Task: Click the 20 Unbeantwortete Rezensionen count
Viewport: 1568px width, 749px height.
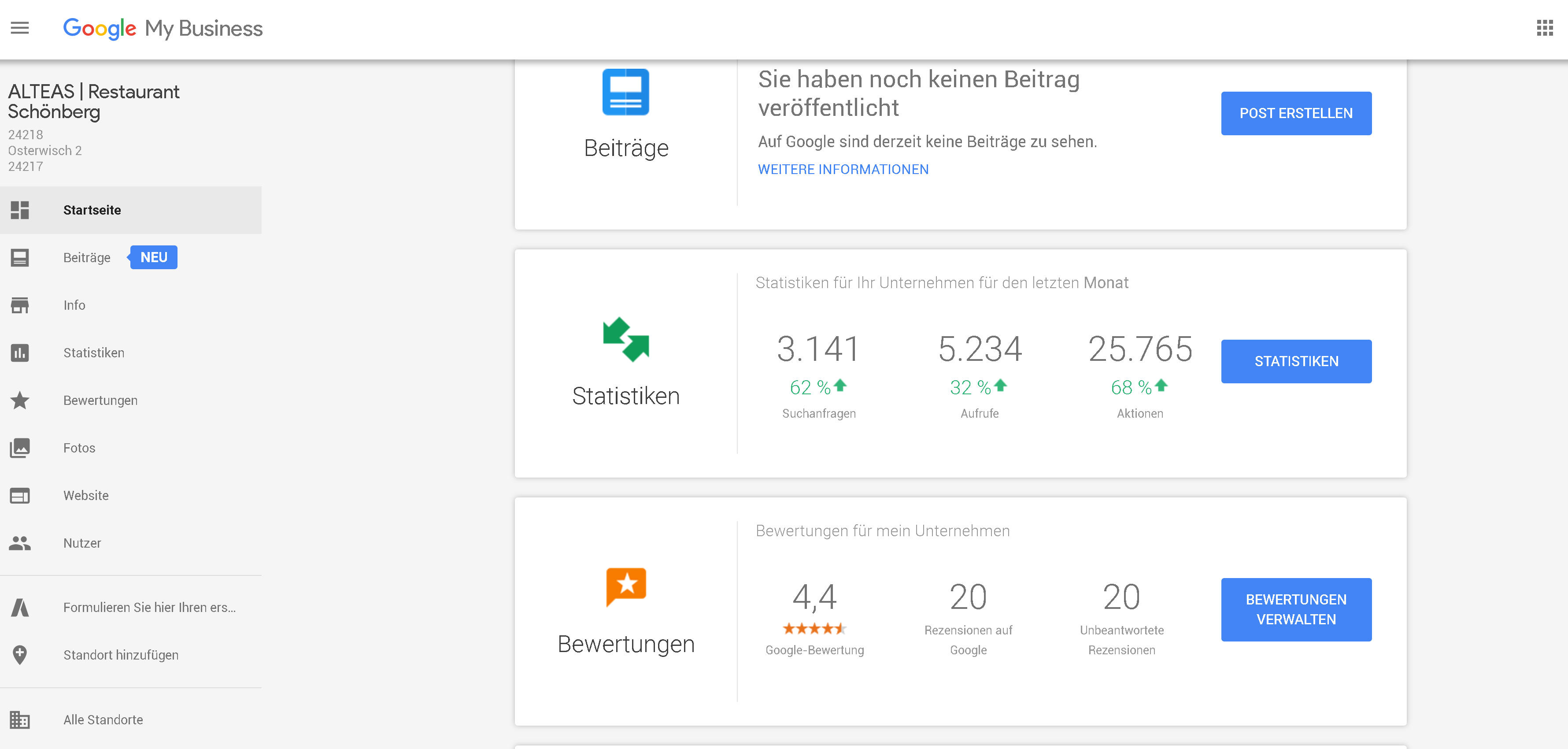Action: click(1121, 597)
